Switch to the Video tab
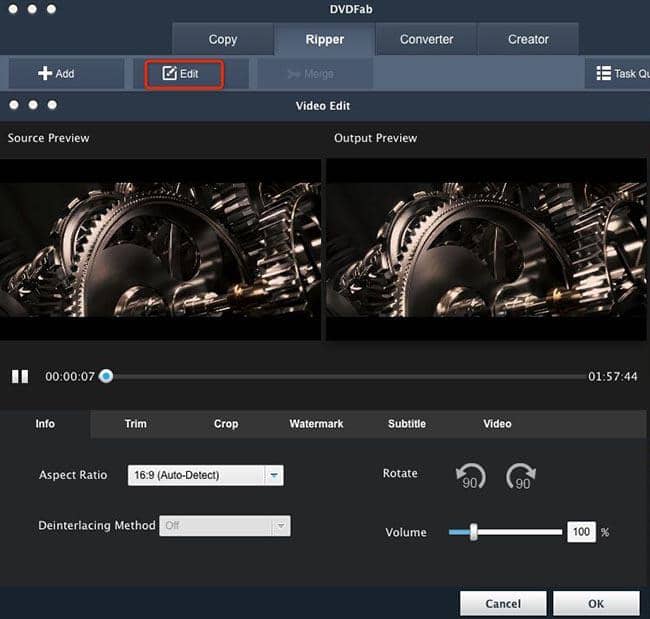Screen dimensions: 650x619 [497, 424]
